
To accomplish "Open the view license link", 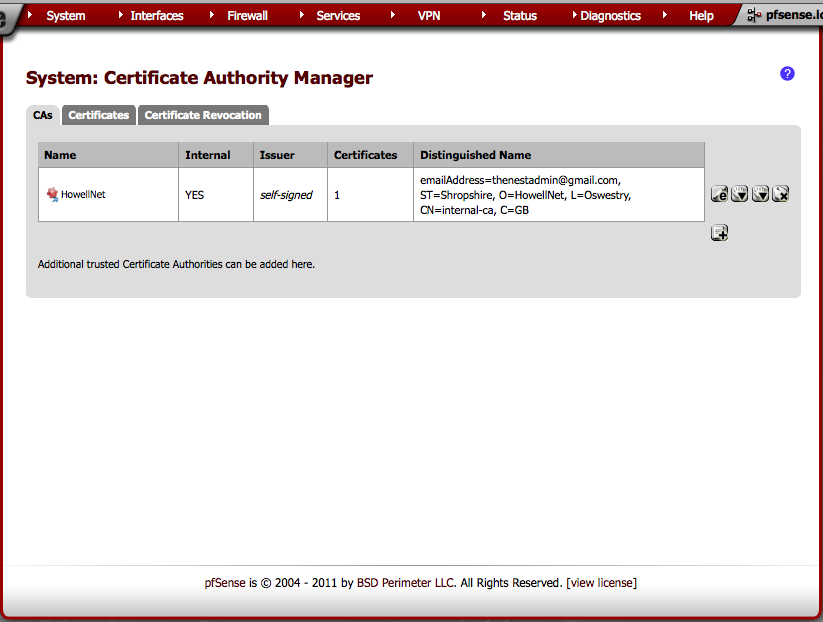I will pyautogui.click(x=601, y=583).
